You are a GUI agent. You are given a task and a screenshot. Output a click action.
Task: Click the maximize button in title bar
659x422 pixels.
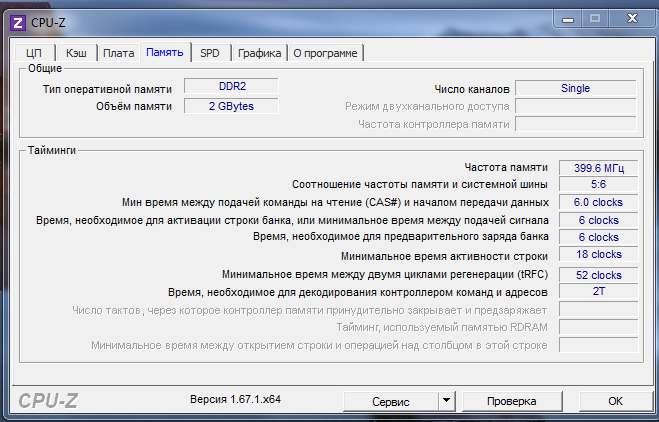coord(595,19)
